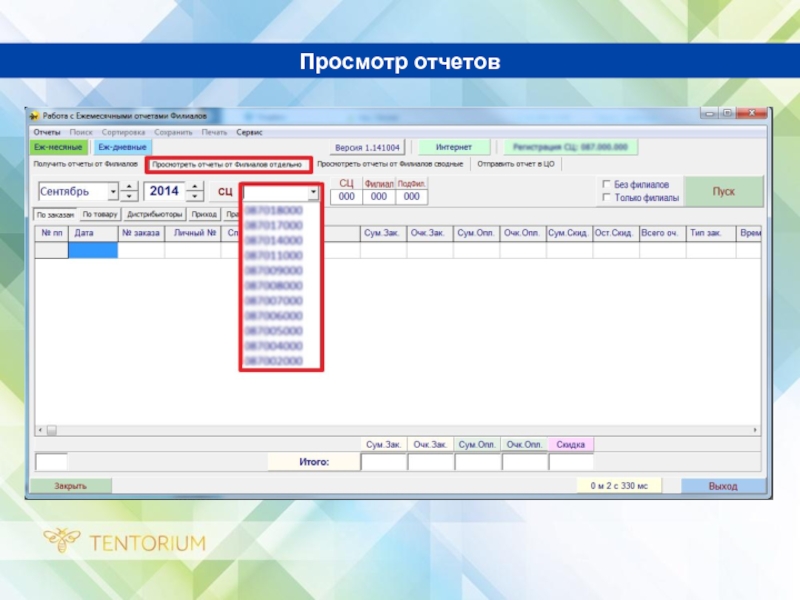Viewport: 800px width, 600px height.
Task: Choose 087017000 from the dropdown list
Action: click(x=274, y=226)
